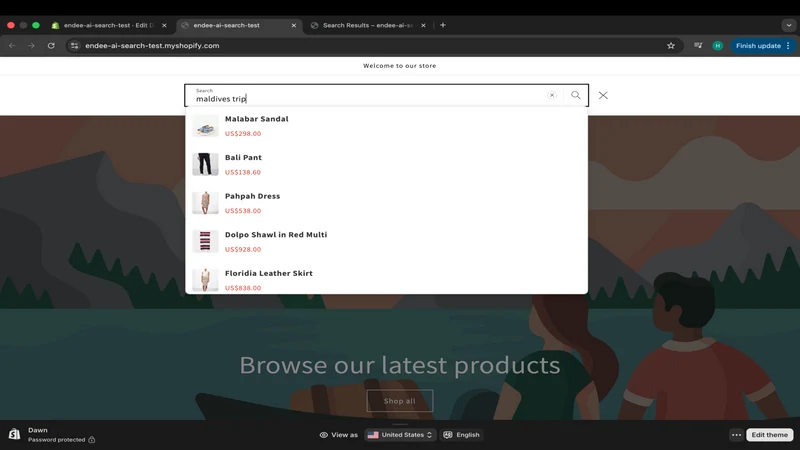Viewport: 800px width, 450px height.
Task: View site information icon in address bar
Action: [x=74, y=45]
